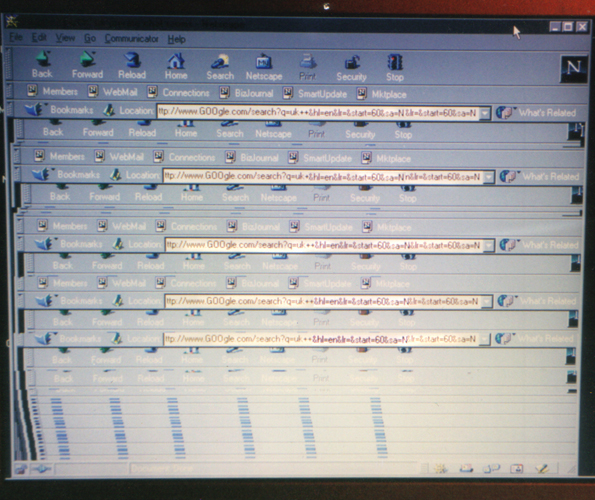Open Composer from the component bar

(x=543, y=469)
